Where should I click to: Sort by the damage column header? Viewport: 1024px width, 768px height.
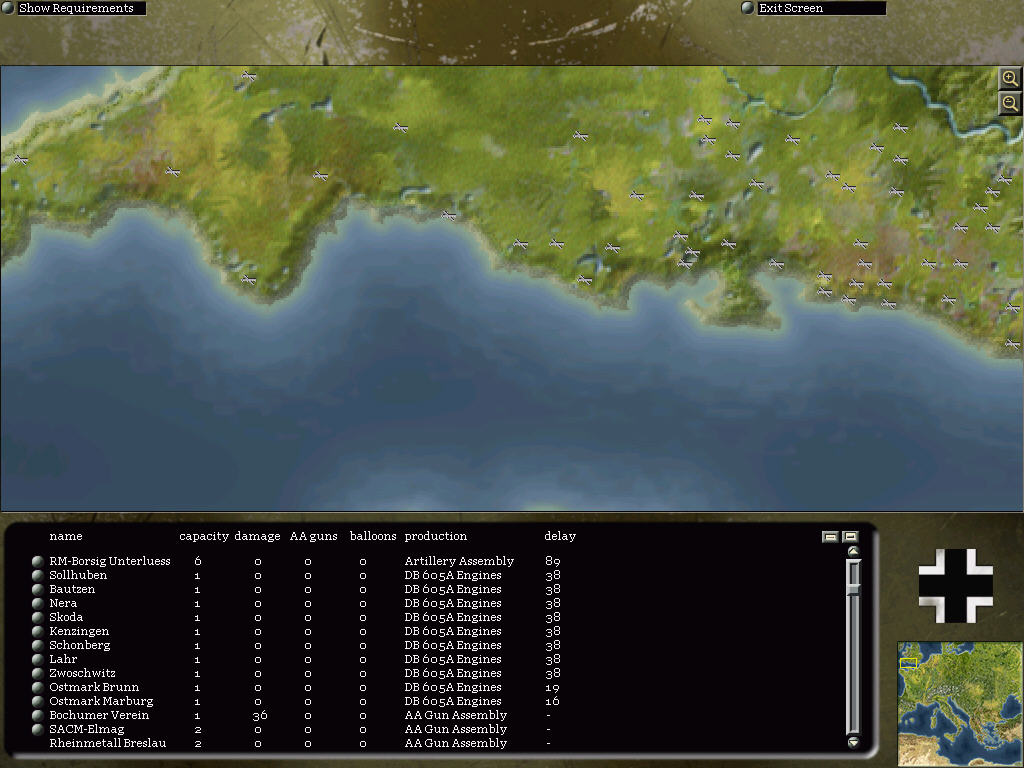pos(257,536)
